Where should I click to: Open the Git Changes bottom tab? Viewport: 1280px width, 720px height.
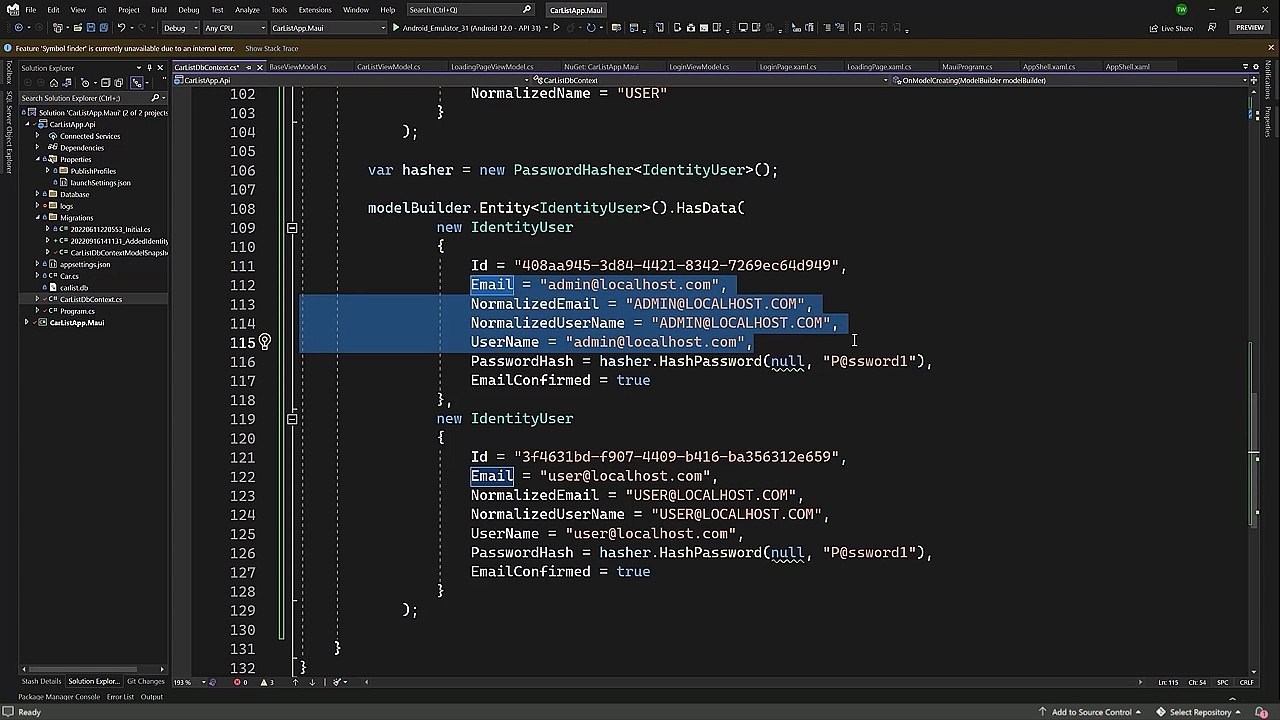[x=146, y=682]
